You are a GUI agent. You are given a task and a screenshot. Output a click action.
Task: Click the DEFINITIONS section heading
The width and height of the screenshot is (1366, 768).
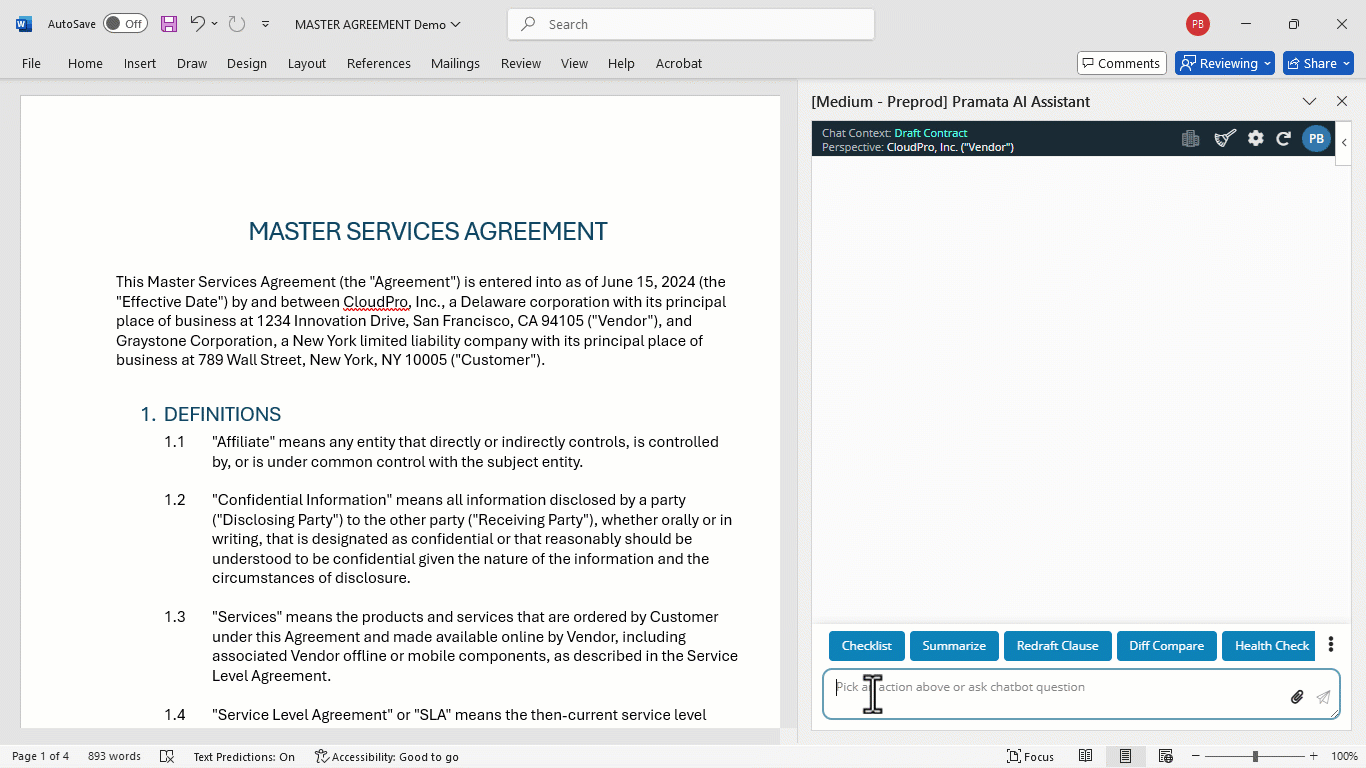(x=222, y=414)
